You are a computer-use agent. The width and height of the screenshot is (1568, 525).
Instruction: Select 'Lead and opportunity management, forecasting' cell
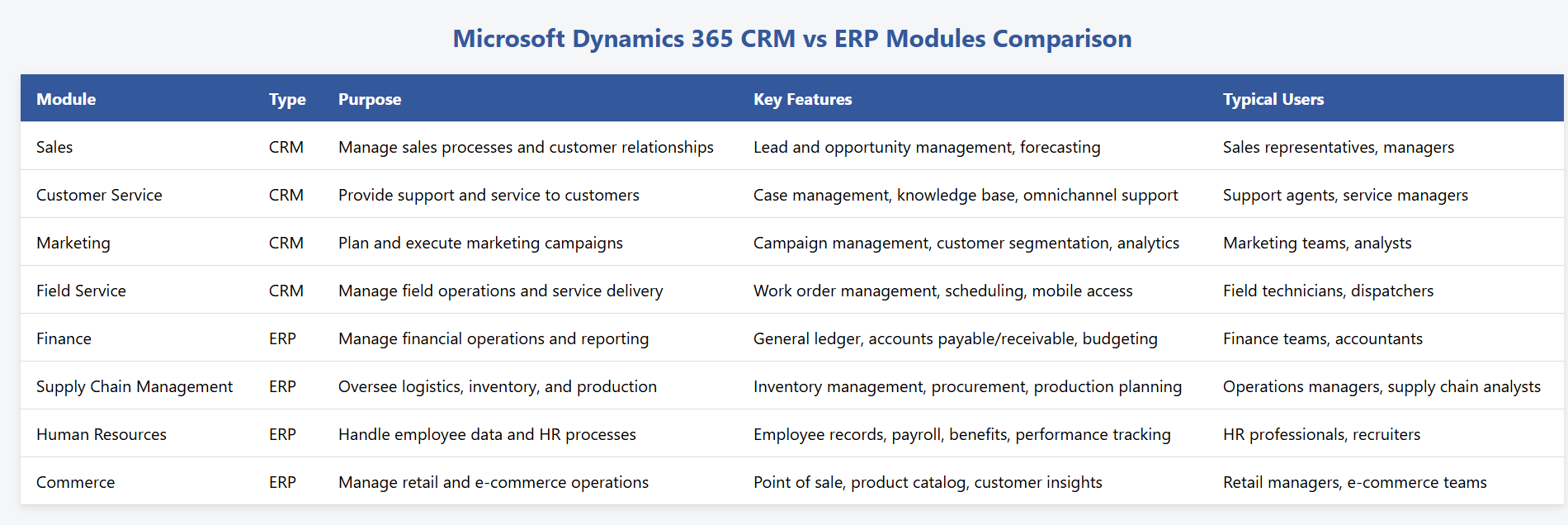point(926,147)
